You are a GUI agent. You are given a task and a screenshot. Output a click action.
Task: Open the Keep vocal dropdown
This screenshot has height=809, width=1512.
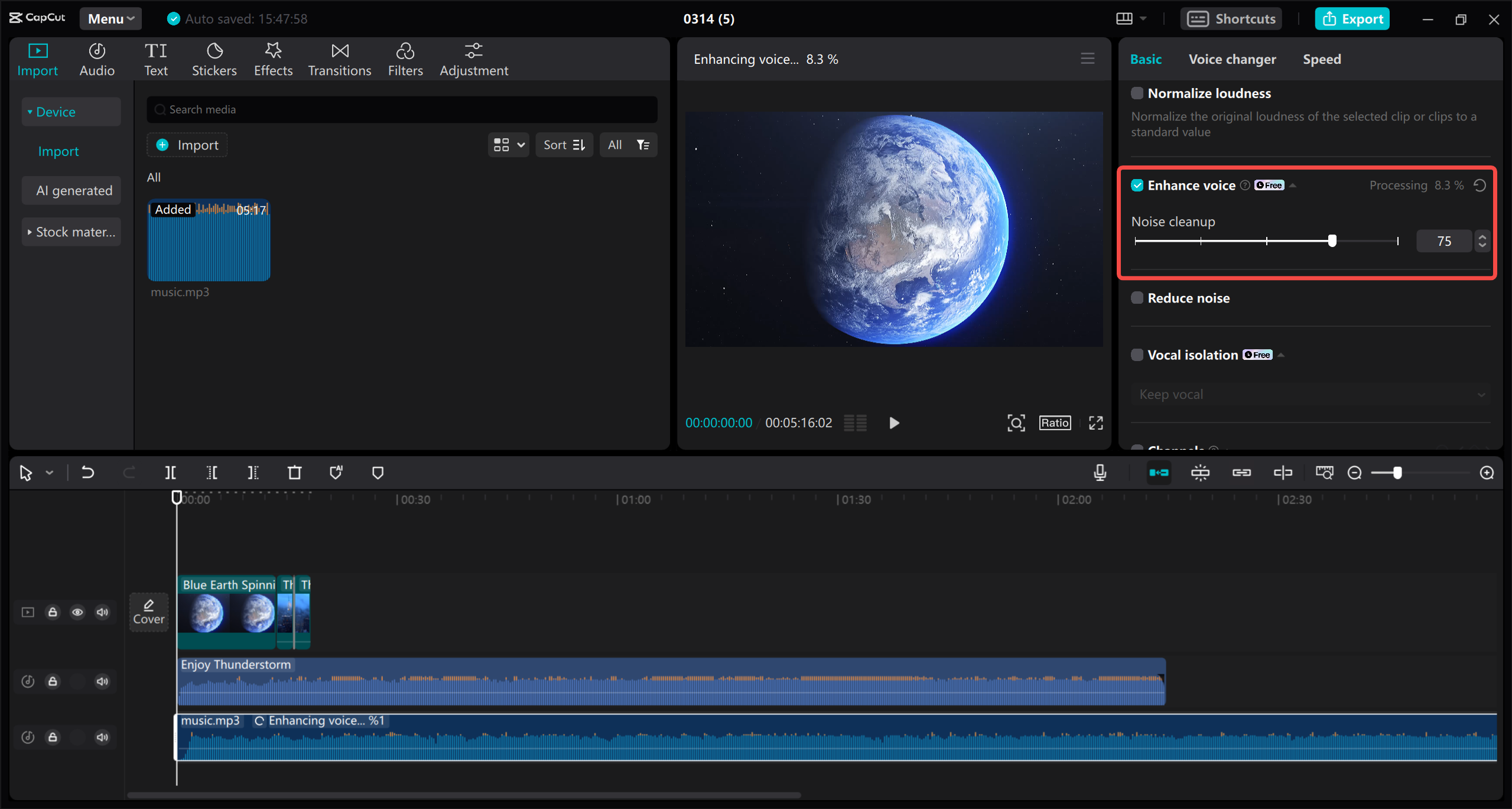[x=1309, y=394]
